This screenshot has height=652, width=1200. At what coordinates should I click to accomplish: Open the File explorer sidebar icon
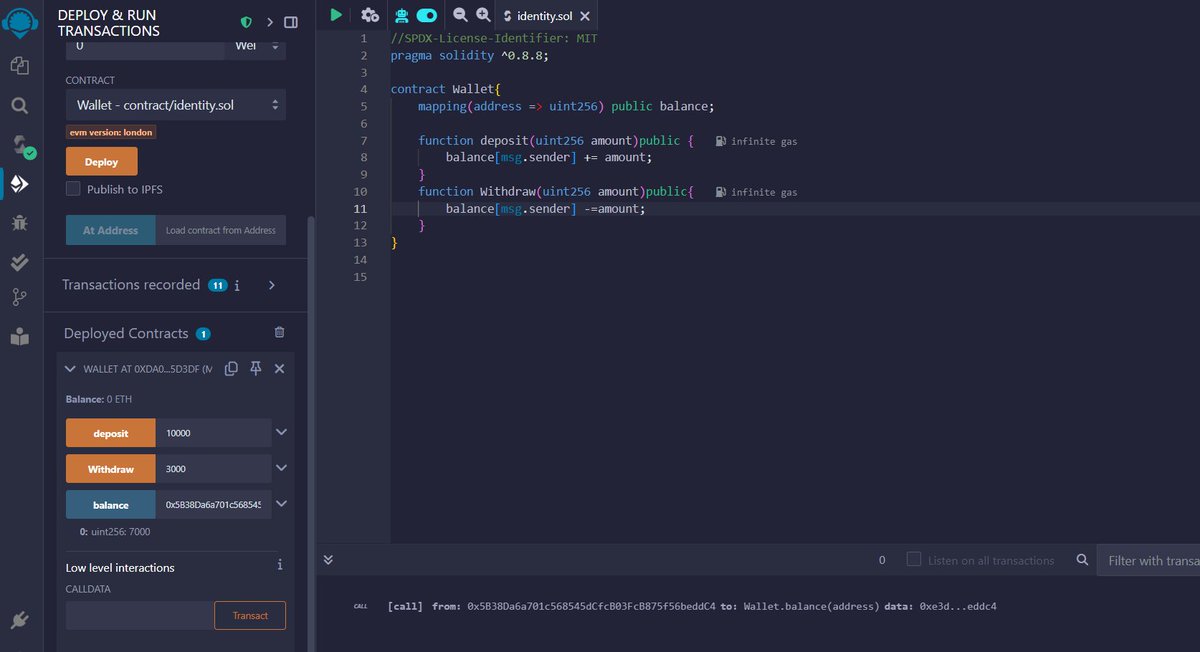click(20, 65)
